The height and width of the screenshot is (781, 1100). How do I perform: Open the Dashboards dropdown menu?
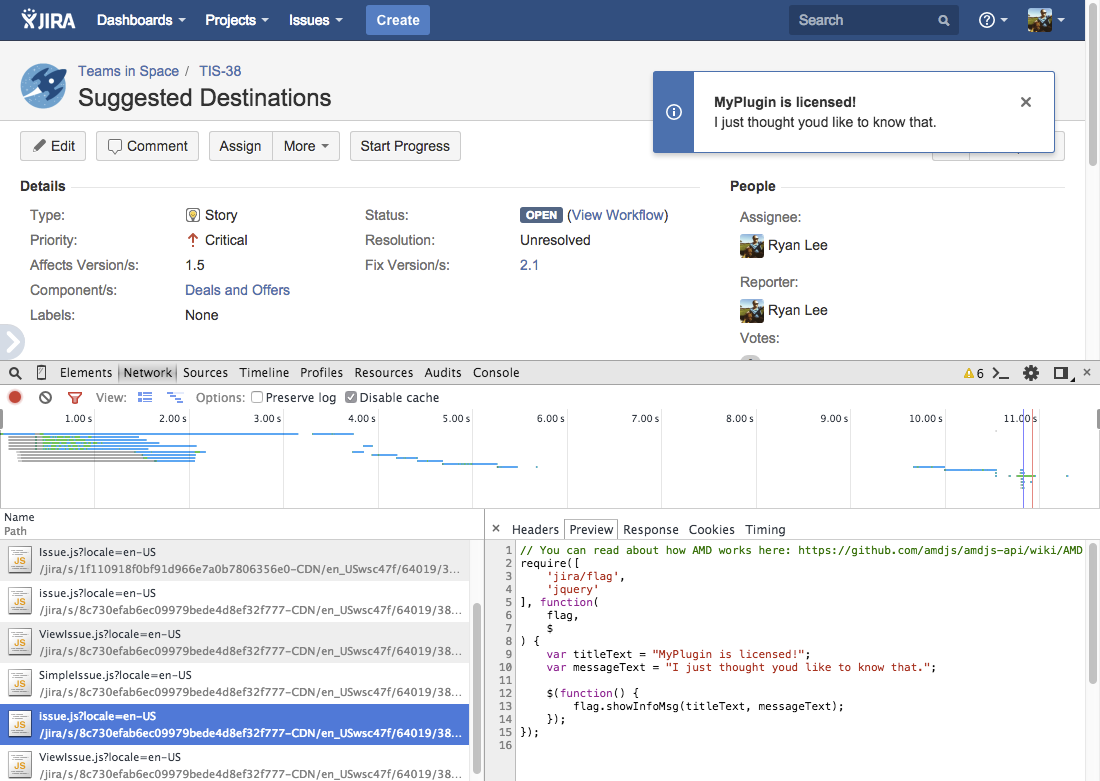141,20
